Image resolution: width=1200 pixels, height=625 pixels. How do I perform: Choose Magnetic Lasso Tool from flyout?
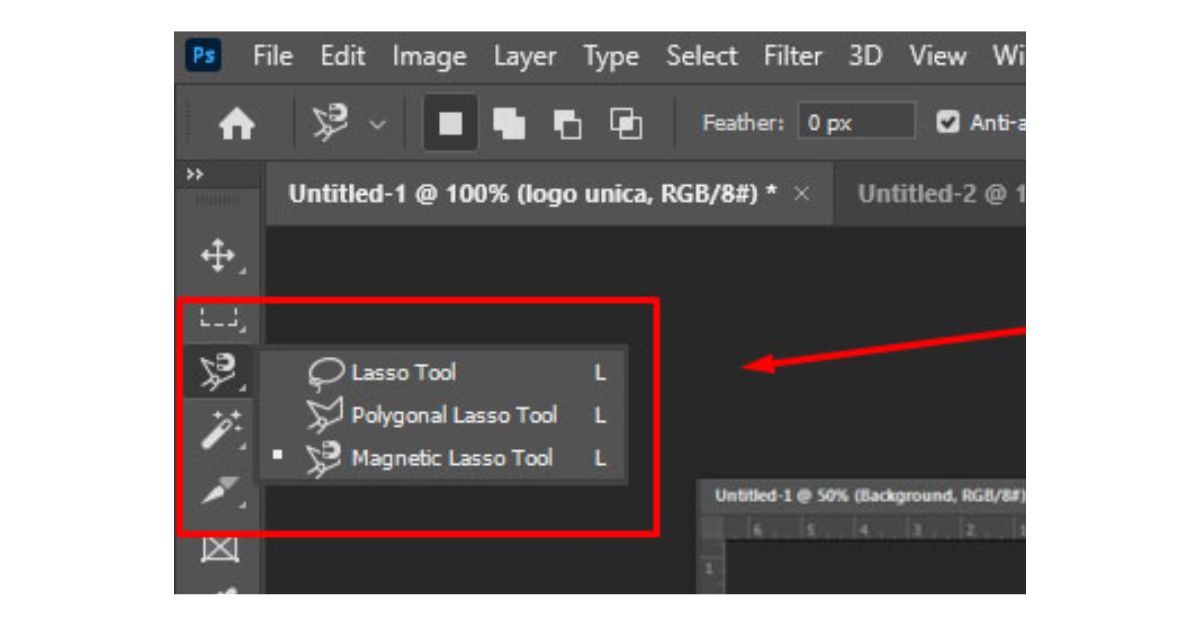click(441, 458)
